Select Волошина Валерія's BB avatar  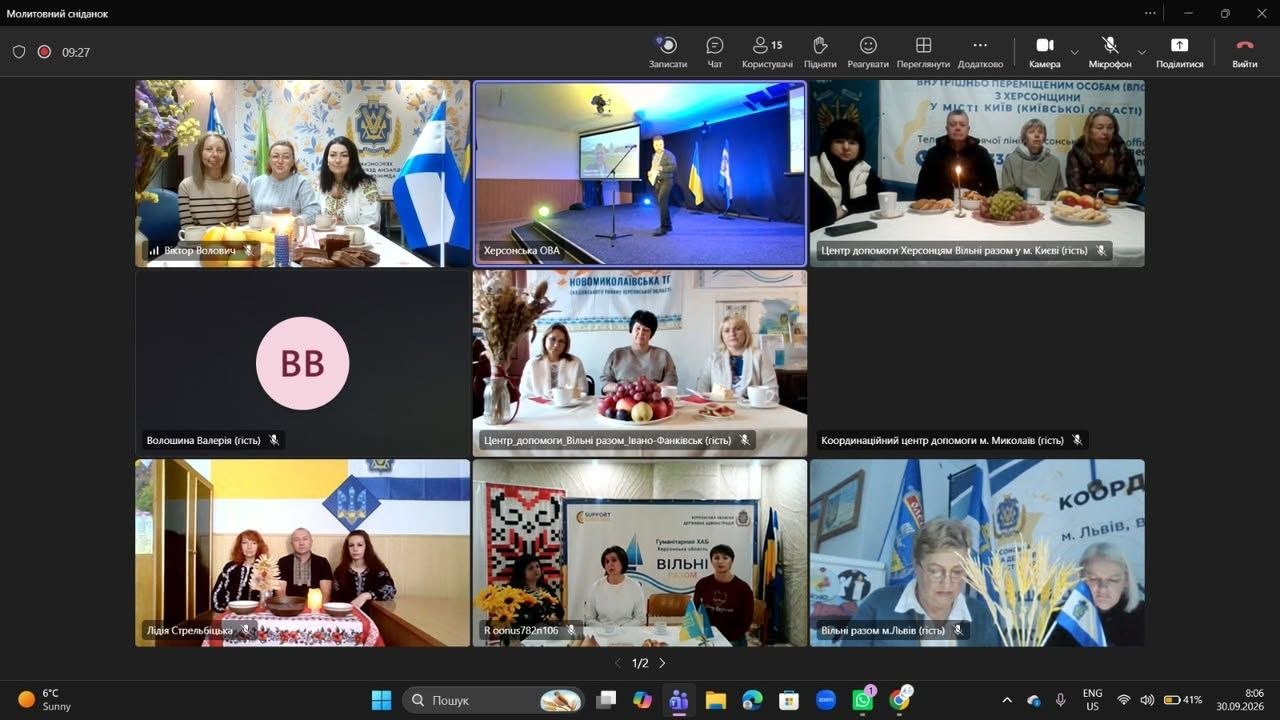[303, 363]
